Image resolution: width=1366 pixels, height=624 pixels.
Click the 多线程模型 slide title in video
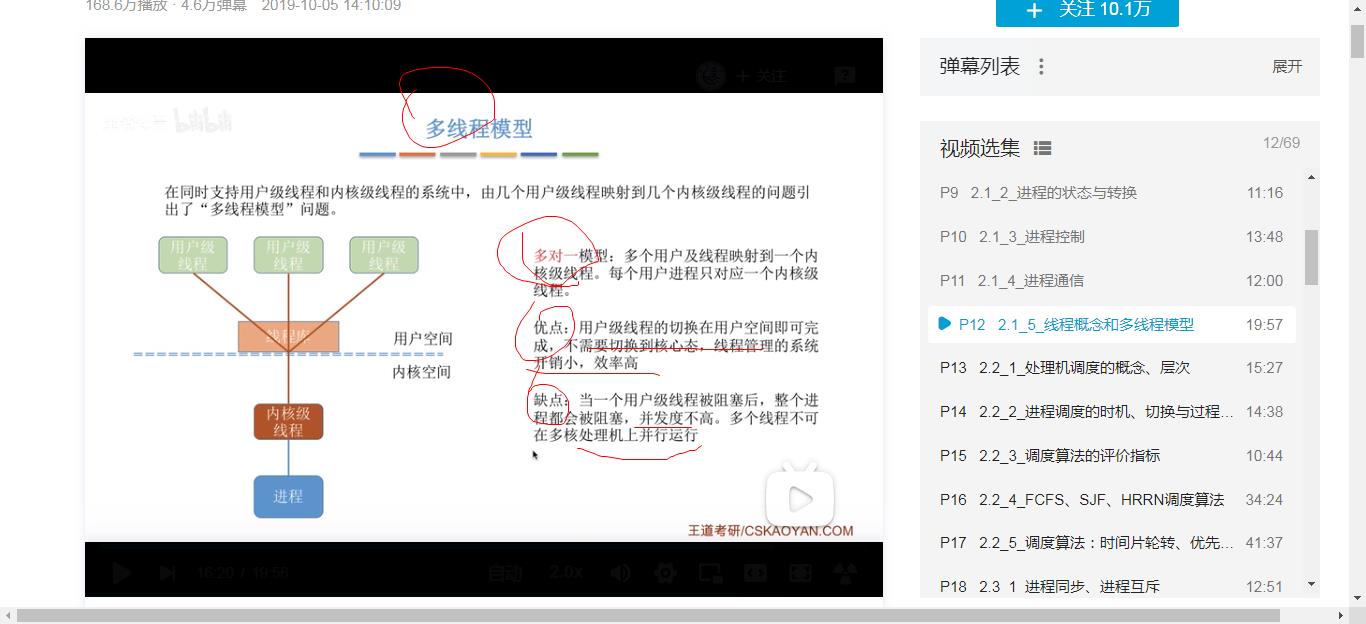pos(479,128)
